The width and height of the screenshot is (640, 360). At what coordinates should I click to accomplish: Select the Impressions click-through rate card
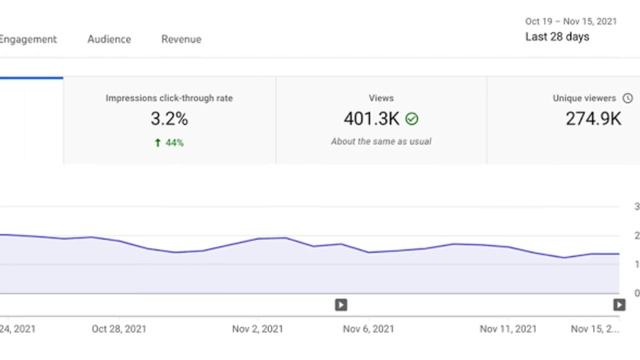point(169,120)
